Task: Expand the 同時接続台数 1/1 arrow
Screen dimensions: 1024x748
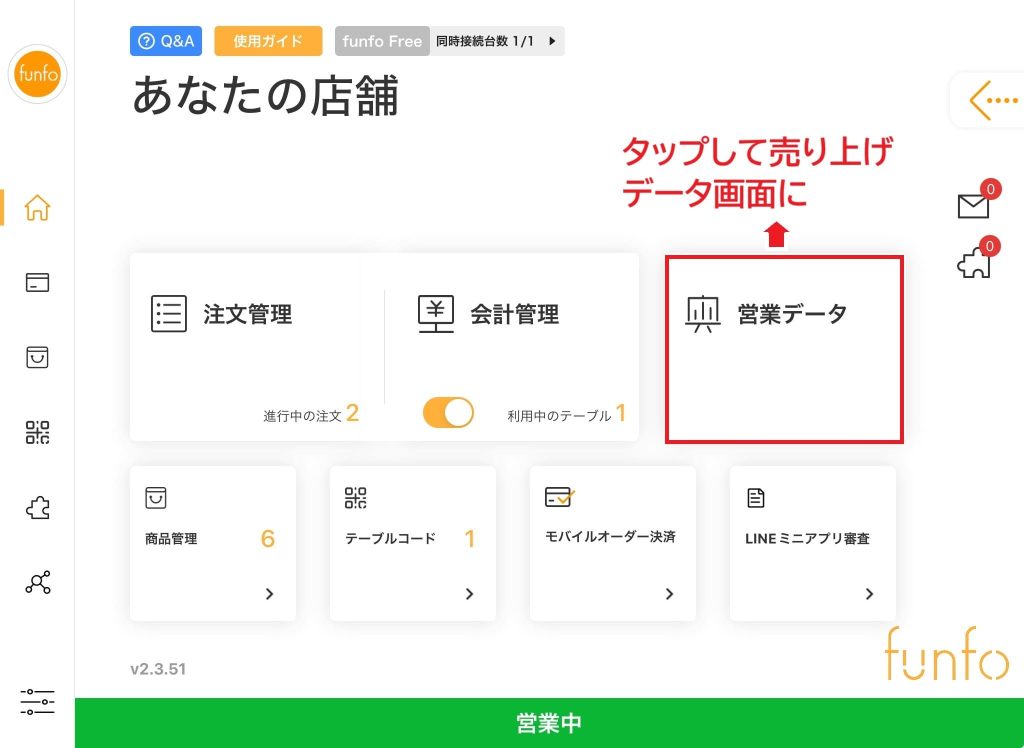Action: click(552, 41)
